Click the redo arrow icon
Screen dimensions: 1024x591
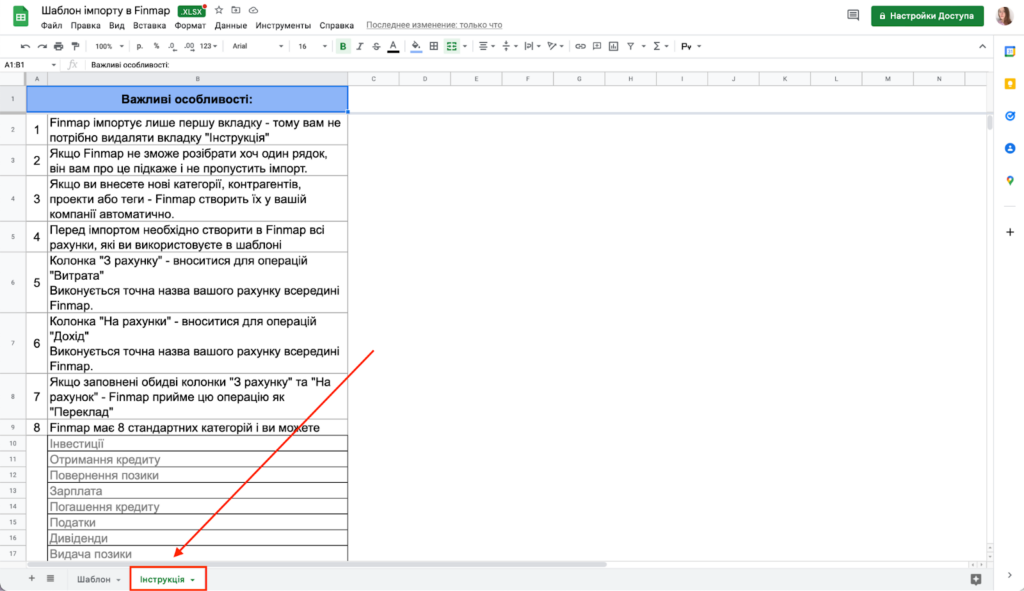[42, 46]
